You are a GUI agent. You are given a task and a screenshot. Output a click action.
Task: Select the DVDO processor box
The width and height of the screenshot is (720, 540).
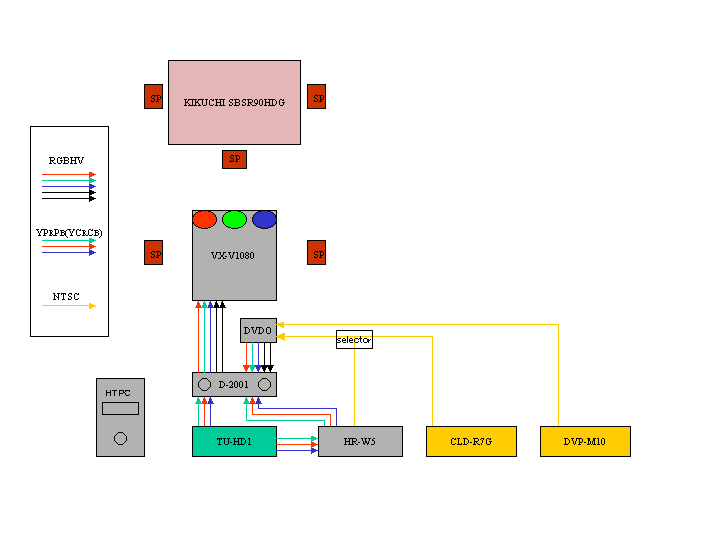pos(258,330)
